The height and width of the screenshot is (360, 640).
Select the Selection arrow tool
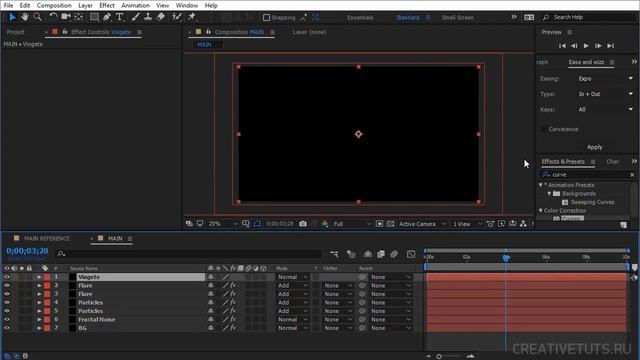[12, 17]
